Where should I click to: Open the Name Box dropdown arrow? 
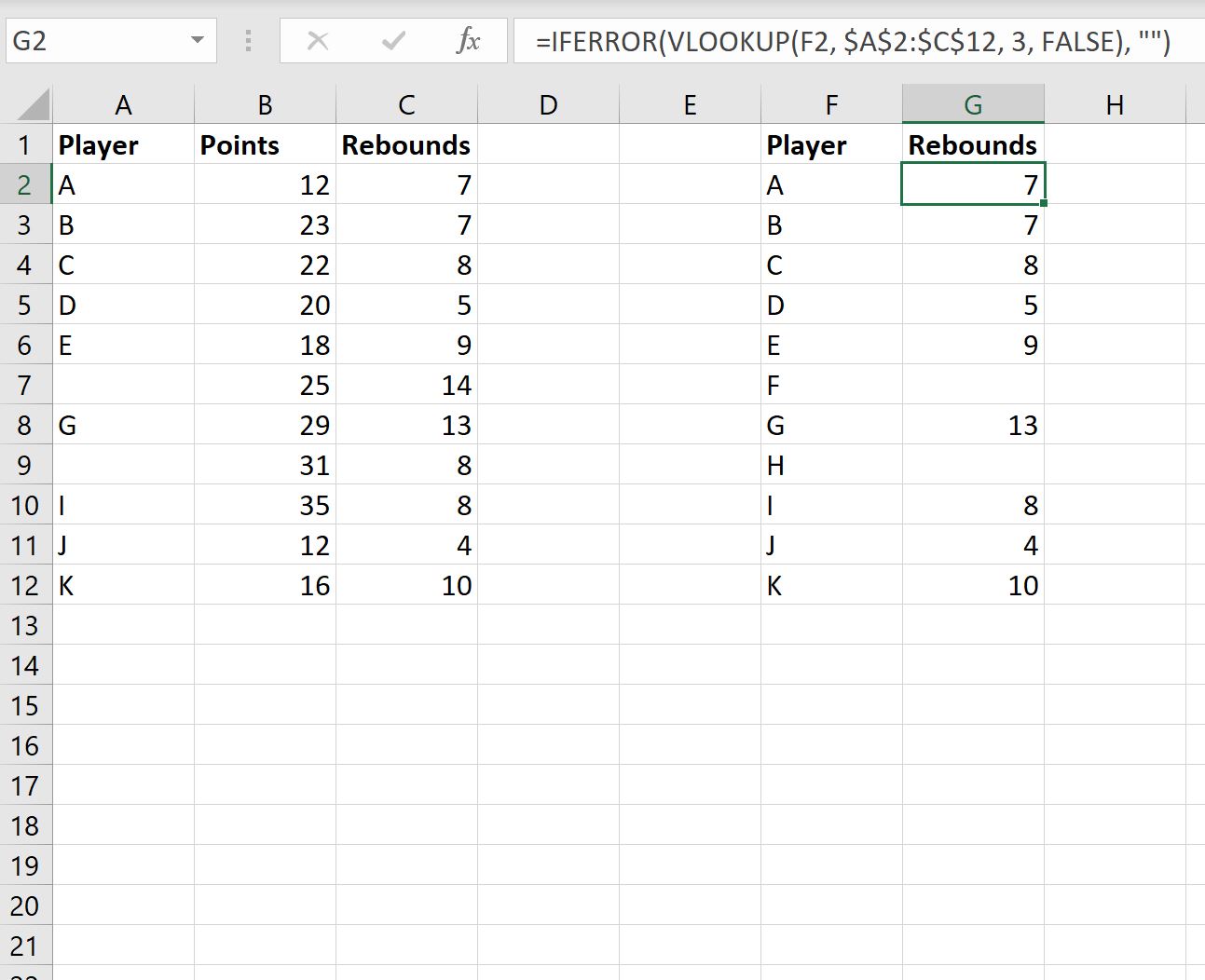[197, 41]
